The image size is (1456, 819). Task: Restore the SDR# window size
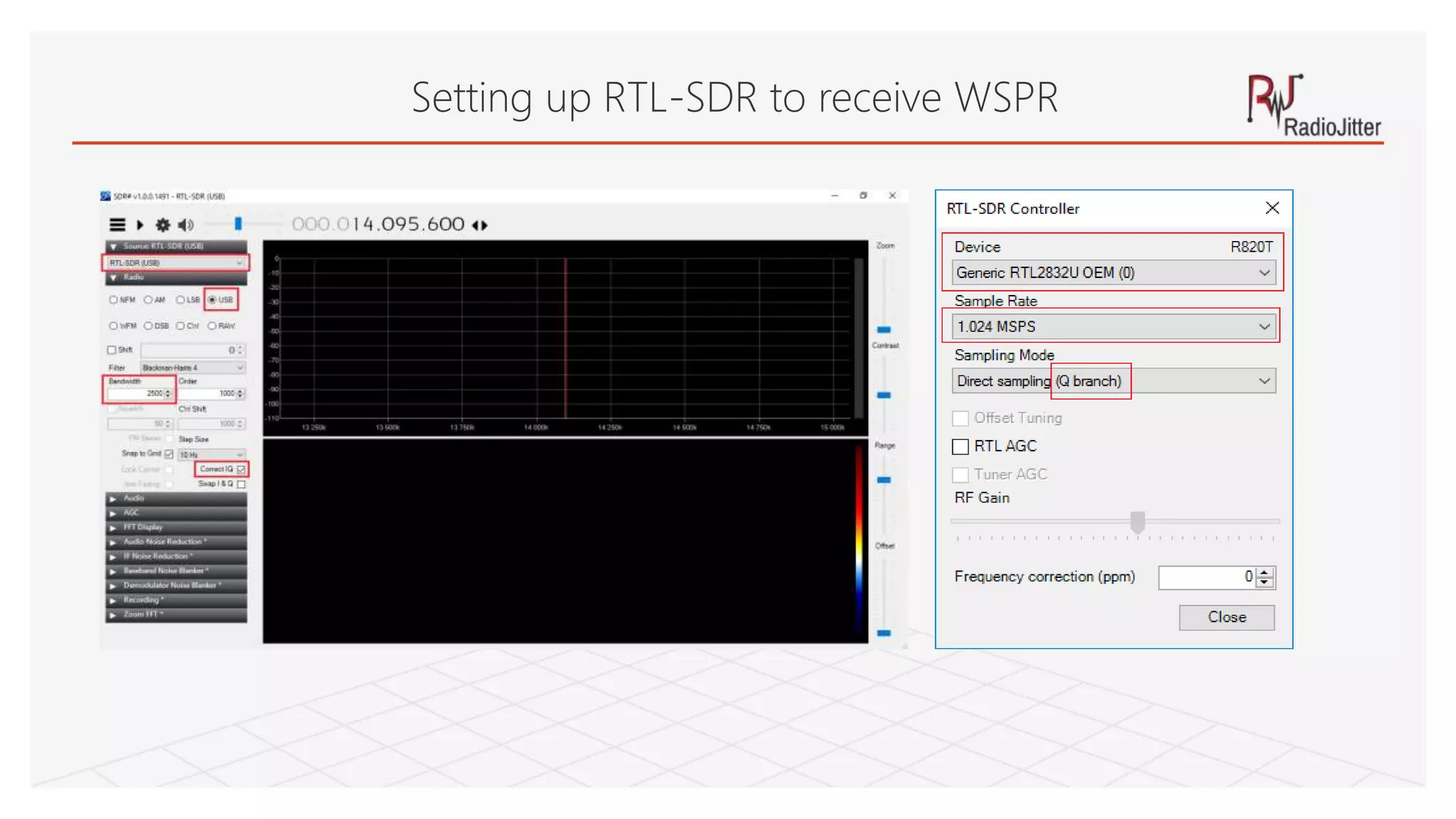863,196
